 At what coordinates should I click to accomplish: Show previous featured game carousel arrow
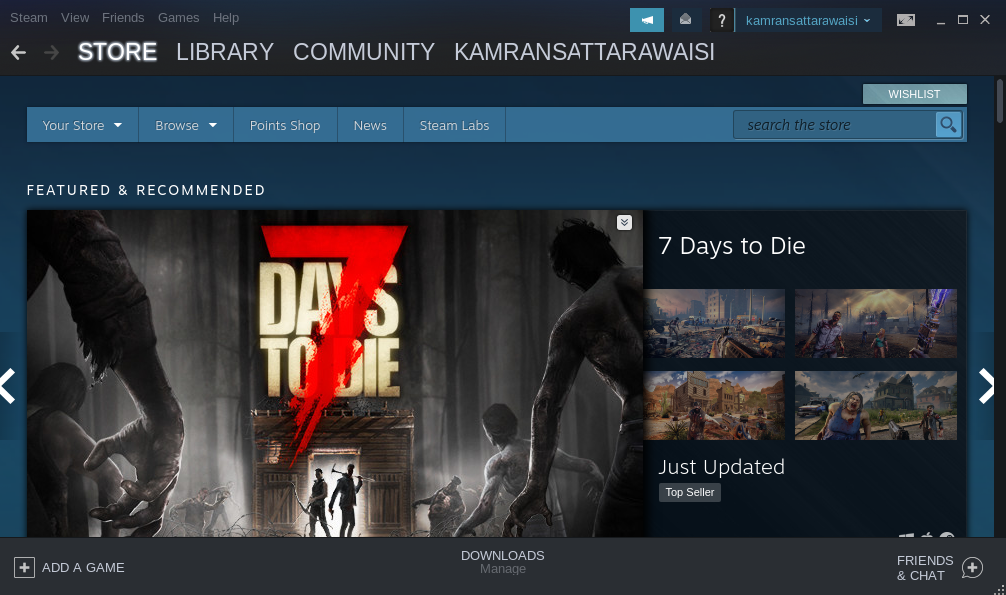[x=8, y=386]
